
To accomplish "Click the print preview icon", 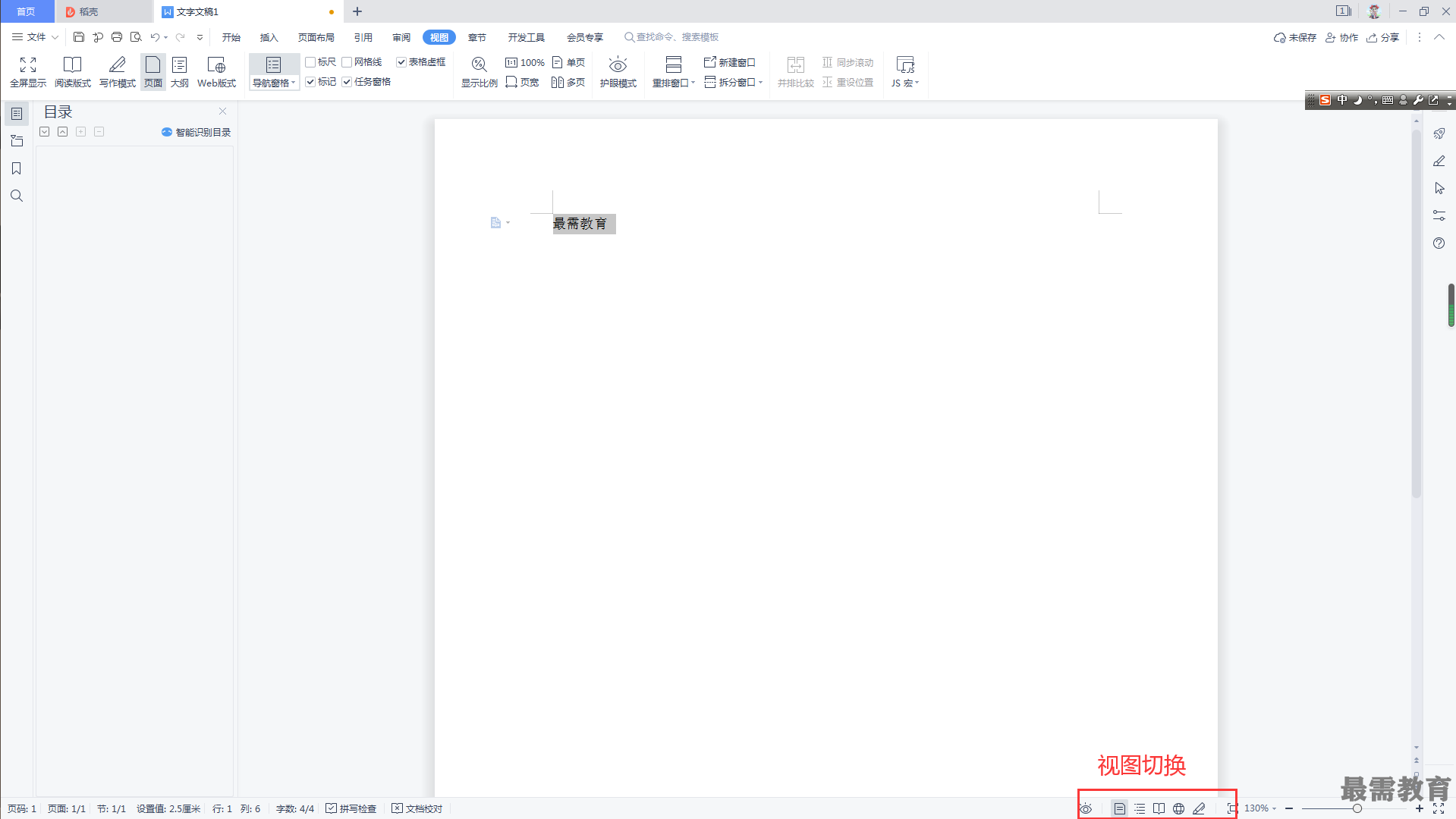I will coord(136,36).
